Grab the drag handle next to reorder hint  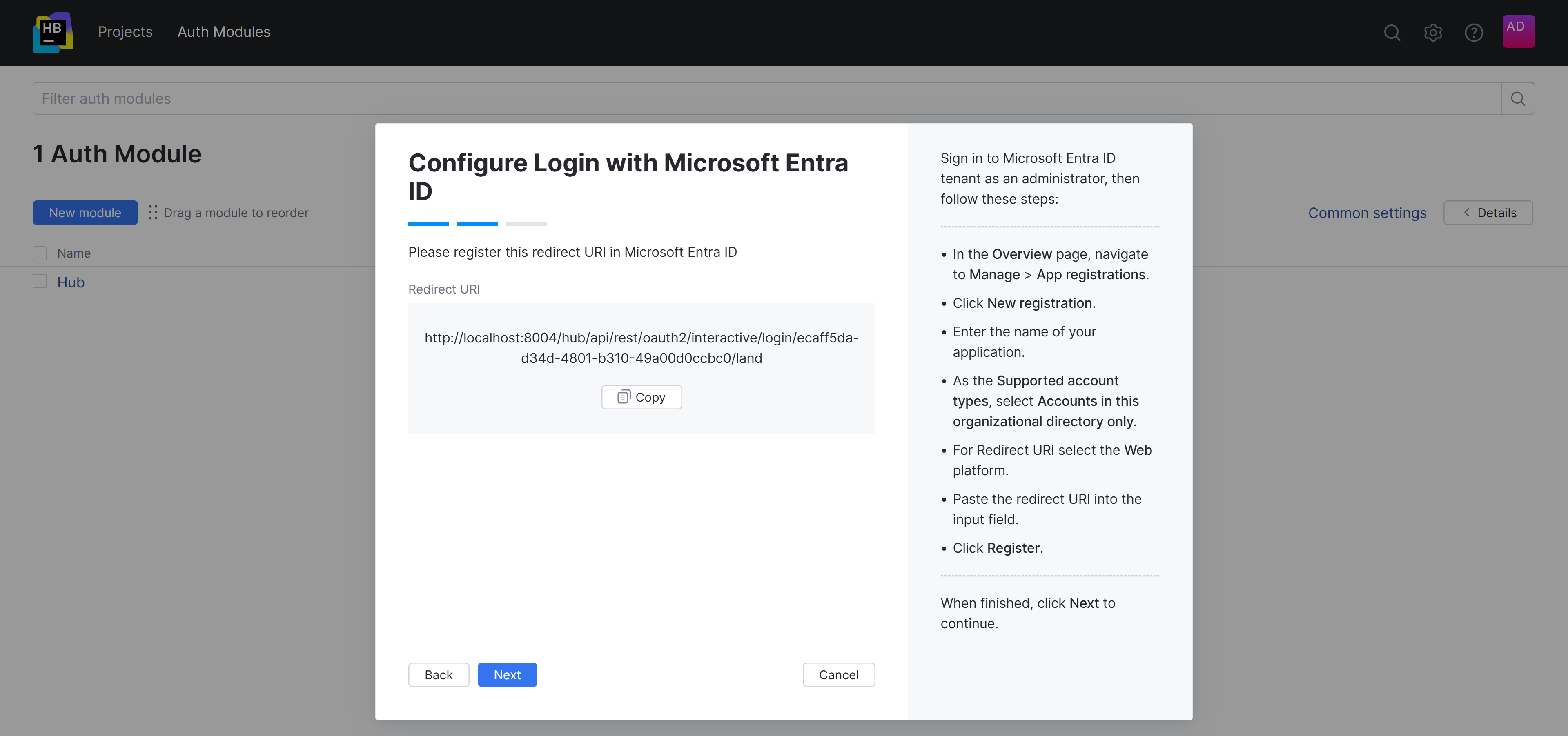[x=153, y=213]
